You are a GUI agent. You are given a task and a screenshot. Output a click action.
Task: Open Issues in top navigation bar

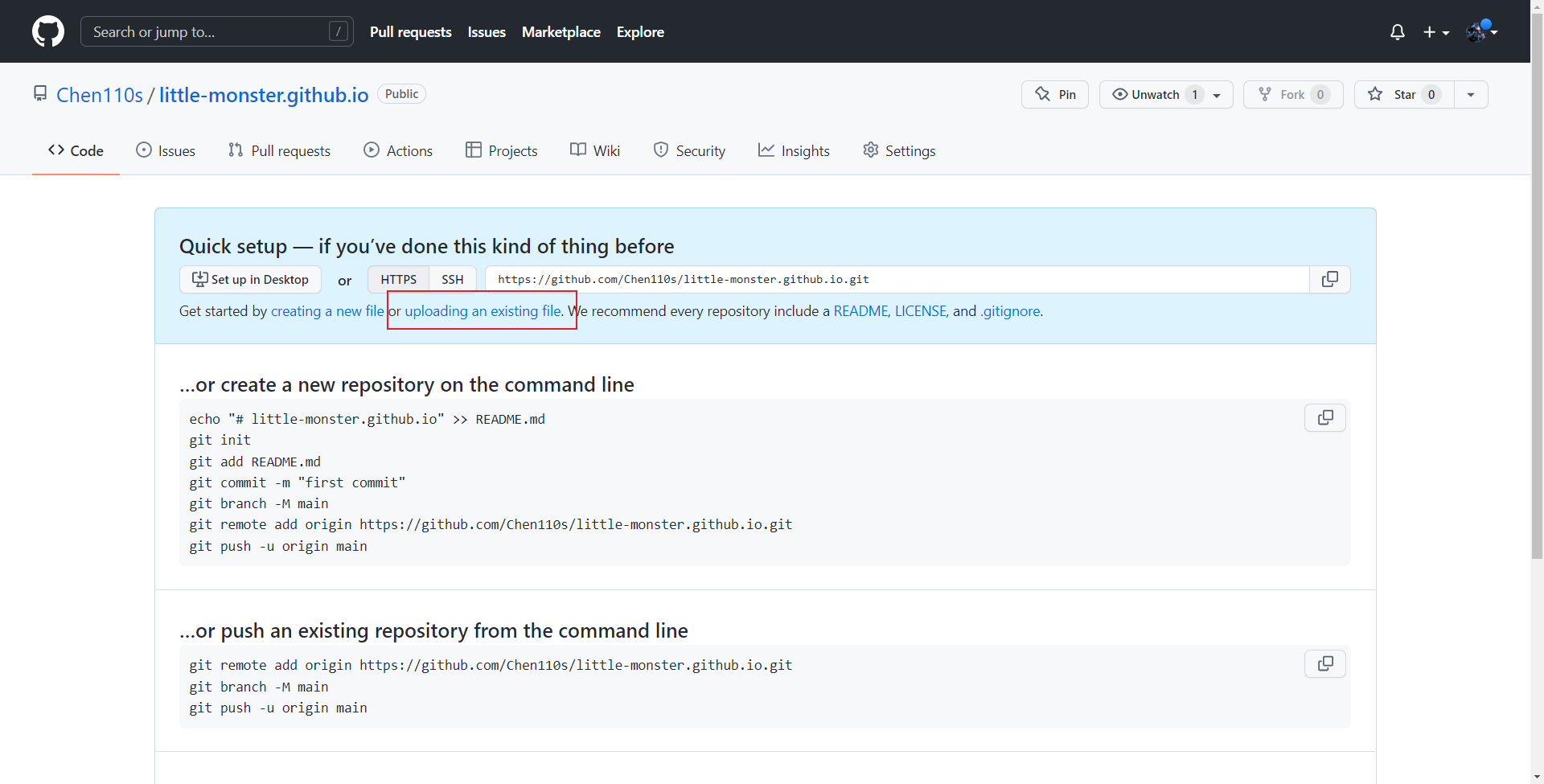(487, 31)
